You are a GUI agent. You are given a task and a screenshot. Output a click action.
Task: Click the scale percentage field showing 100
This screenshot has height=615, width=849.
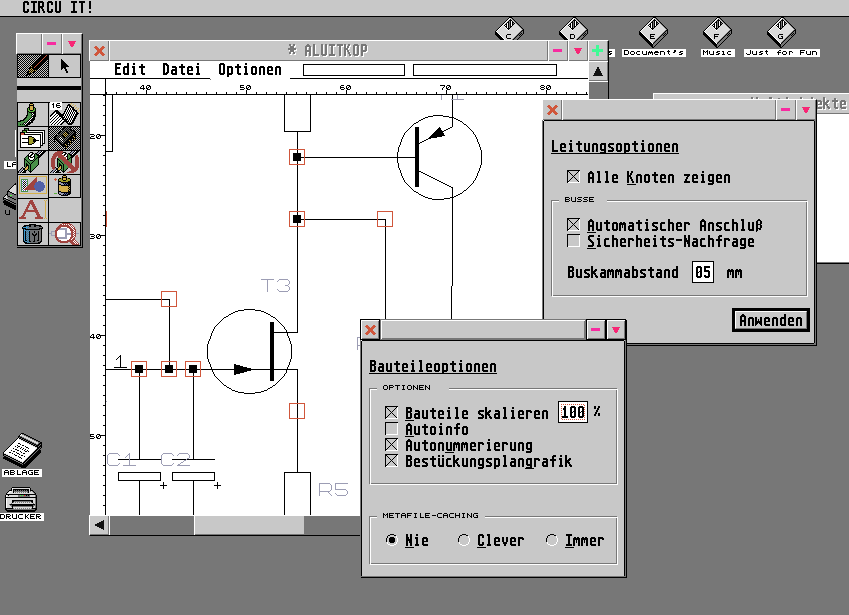(573, 413)
